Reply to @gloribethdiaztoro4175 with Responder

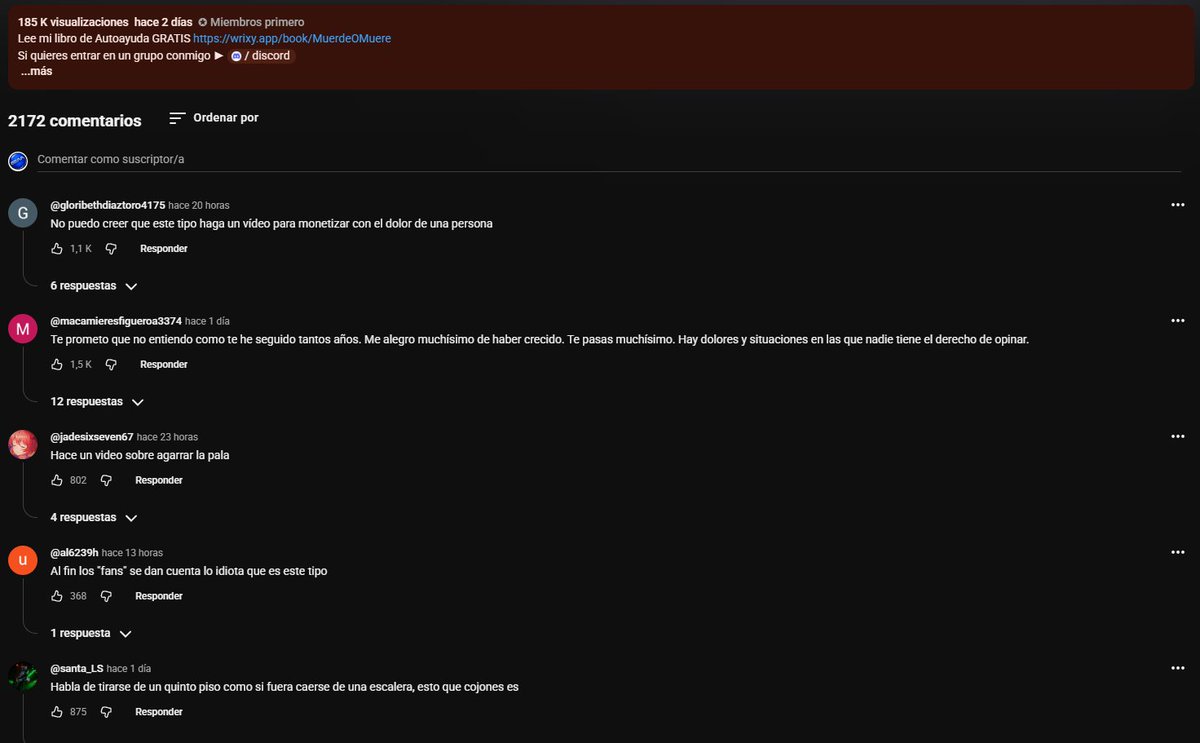pyautogui.click(x=163, y=248)
